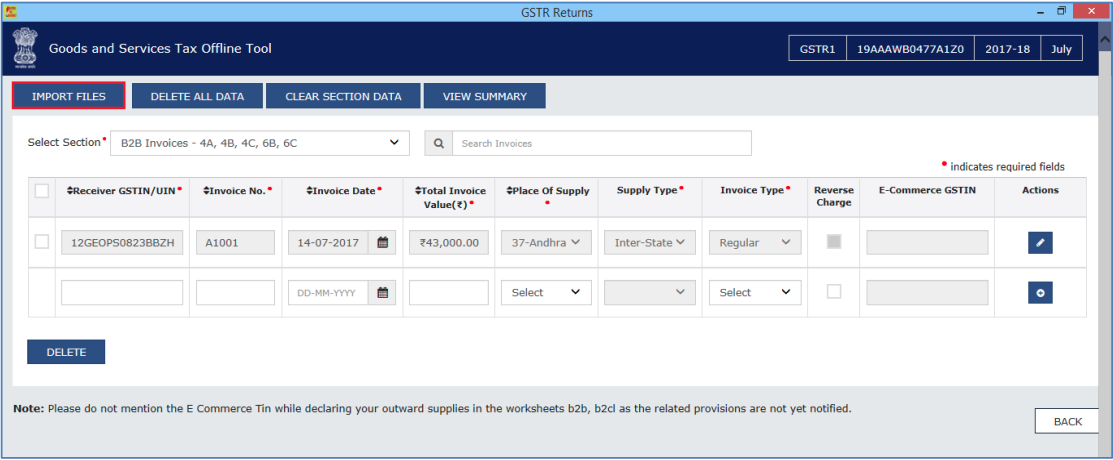Click the CLEAR SECTION DATA button
The height and width of the screenshot is (460, 1113).
click(x=344, y=96)
